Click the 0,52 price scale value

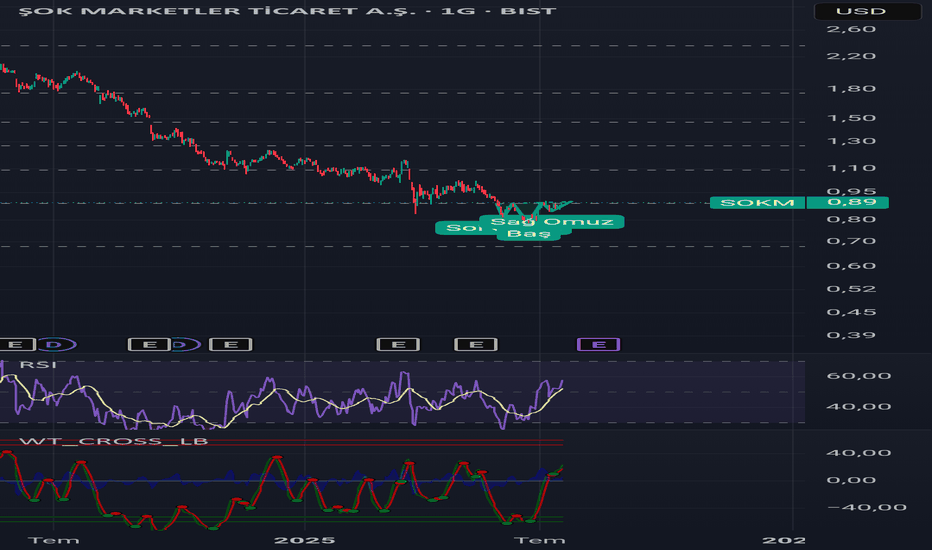click(x=851, y=289)
